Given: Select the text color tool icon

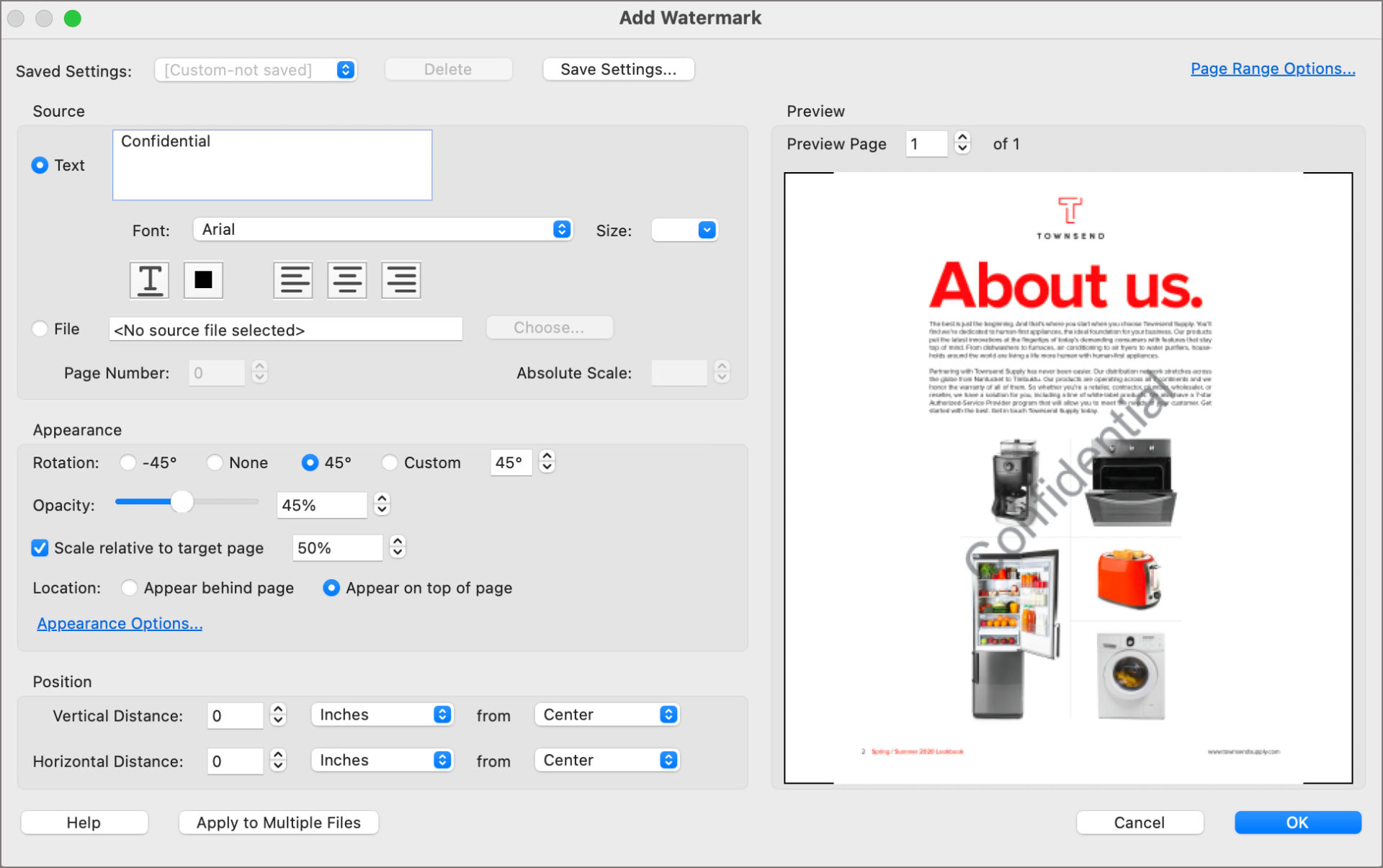Looking at the screenshot, I should pos(148,279).
